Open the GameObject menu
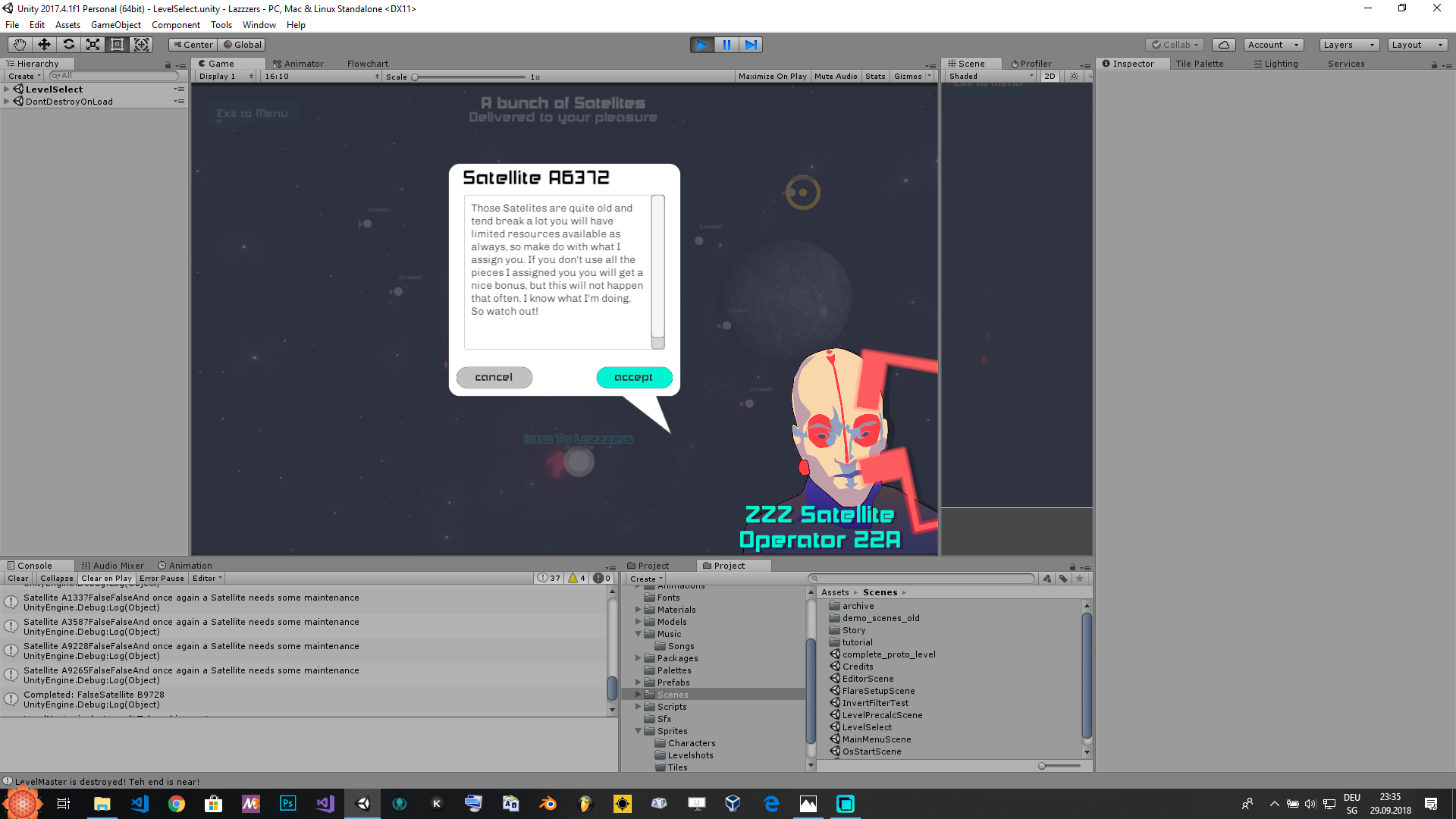The height and width of the screenshot is (819, 1456). click(115, 25)
